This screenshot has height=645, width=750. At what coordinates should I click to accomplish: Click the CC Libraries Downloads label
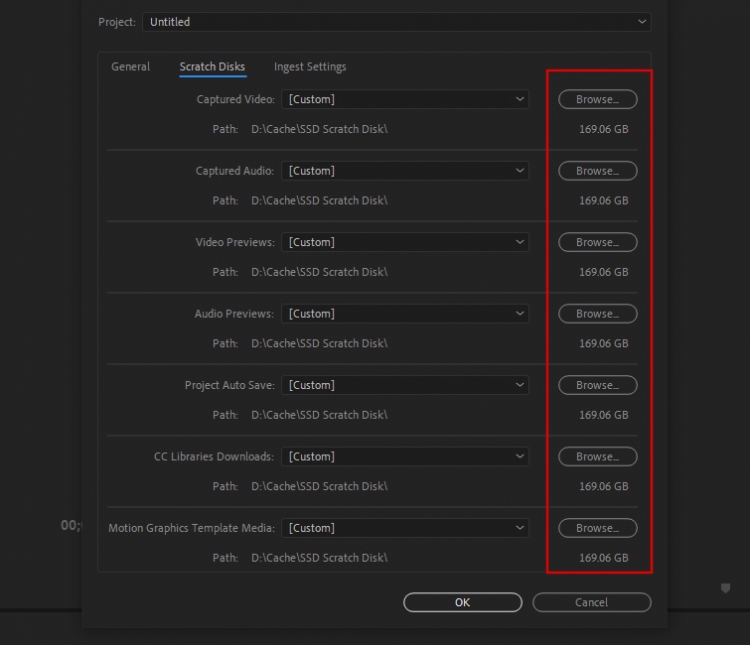tap(214, 456)
